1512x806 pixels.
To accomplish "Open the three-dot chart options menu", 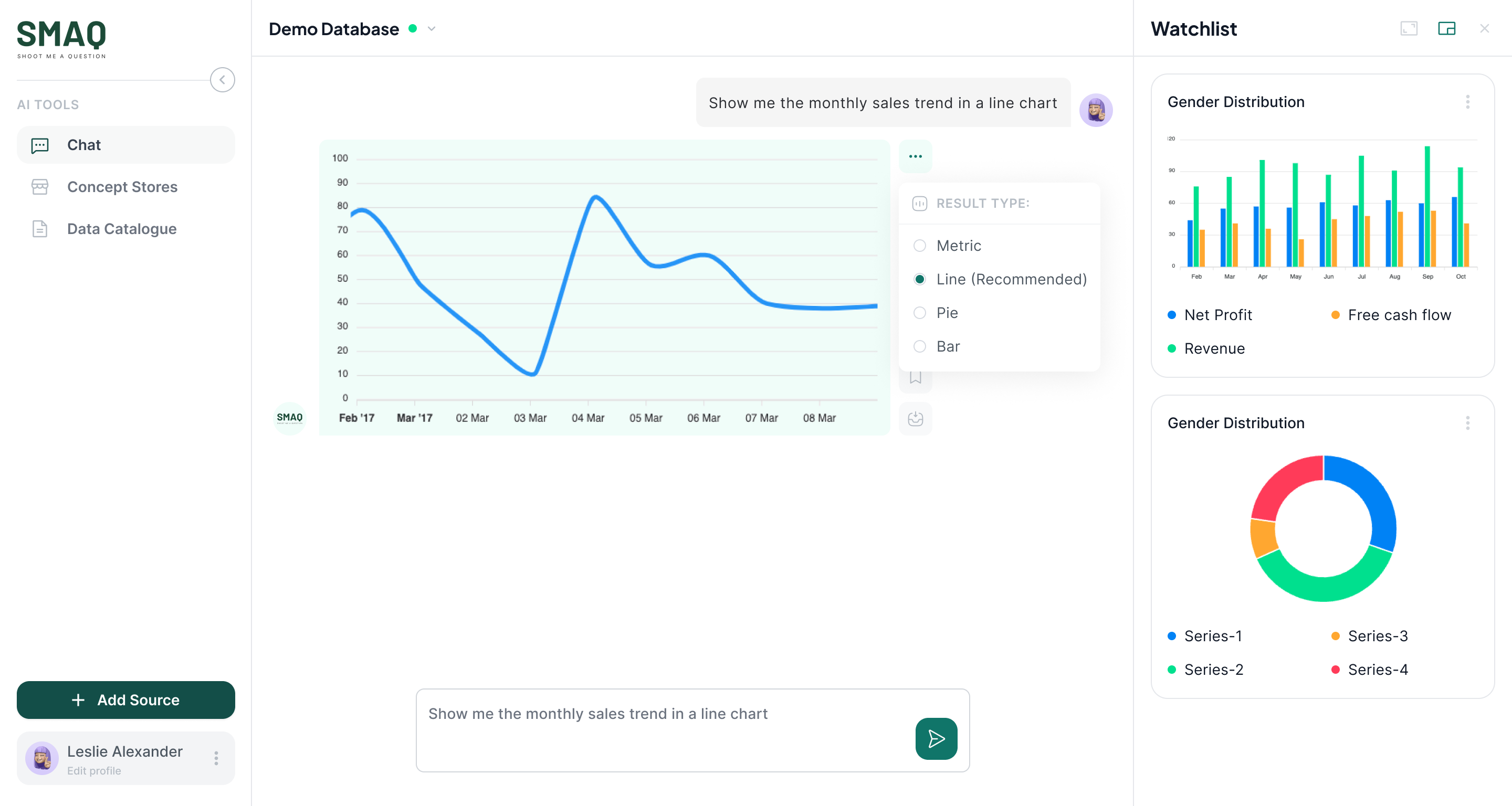I will [x=915, y=156].
